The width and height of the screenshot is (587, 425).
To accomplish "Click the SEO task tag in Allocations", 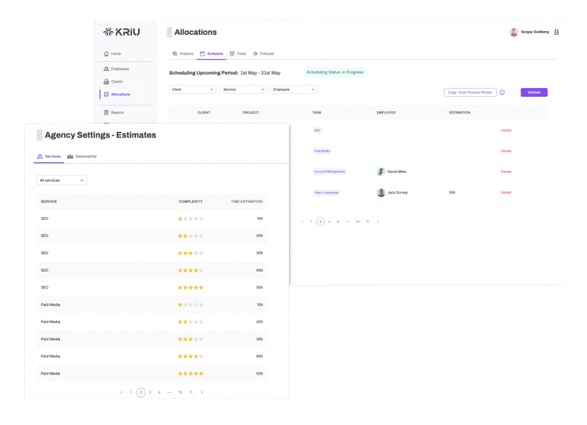I will 317,130.
